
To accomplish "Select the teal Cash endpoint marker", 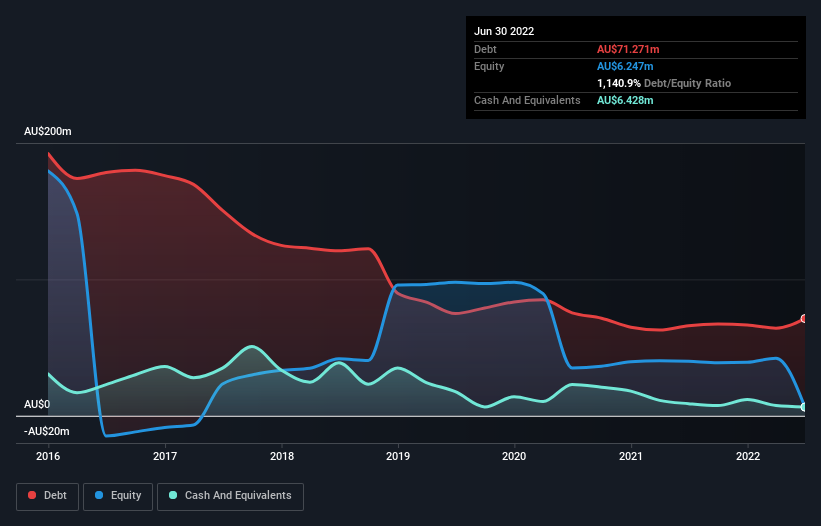I will (804, 407).
